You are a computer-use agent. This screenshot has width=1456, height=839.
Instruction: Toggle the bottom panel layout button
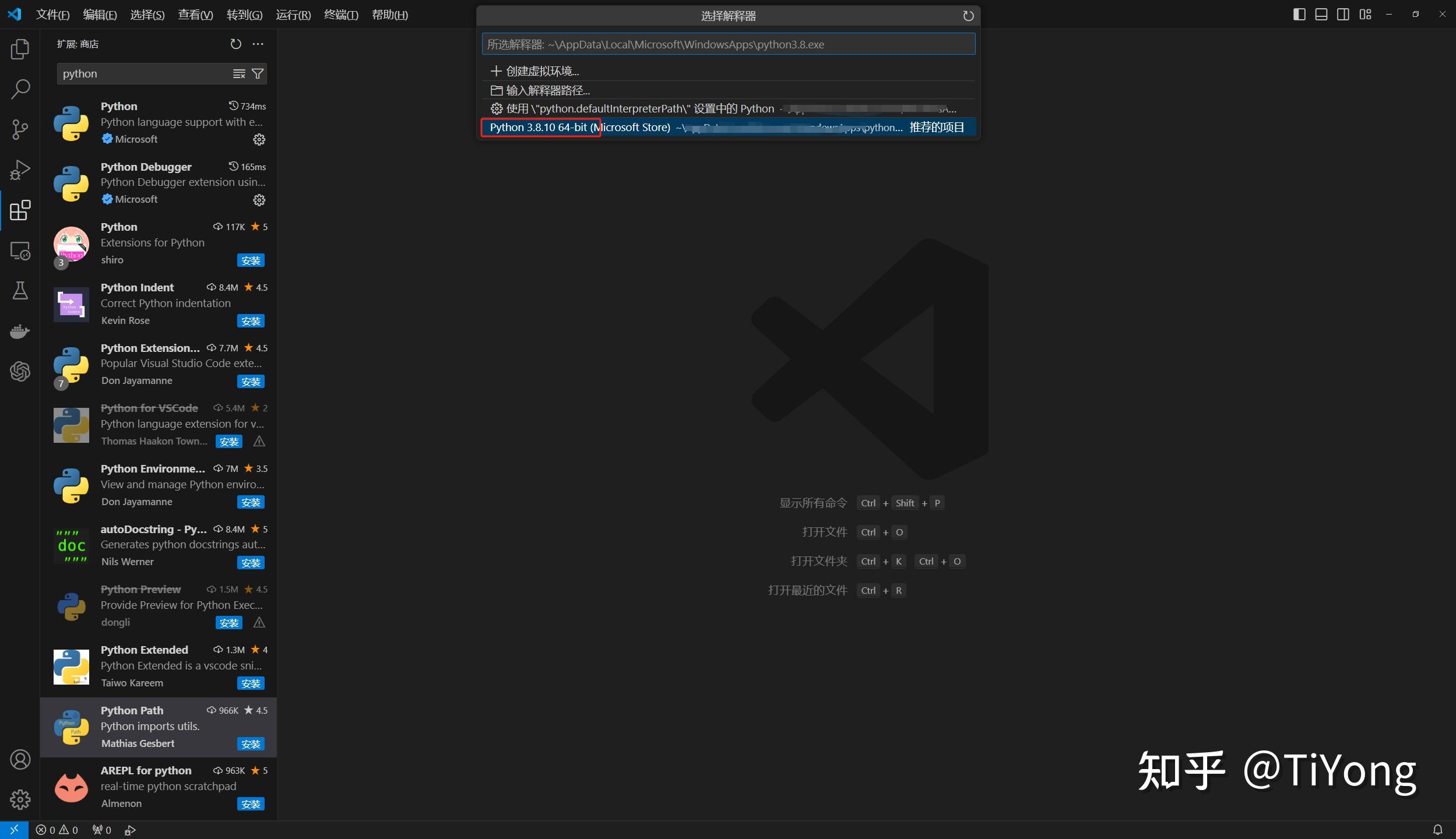tap(1321, 15)
